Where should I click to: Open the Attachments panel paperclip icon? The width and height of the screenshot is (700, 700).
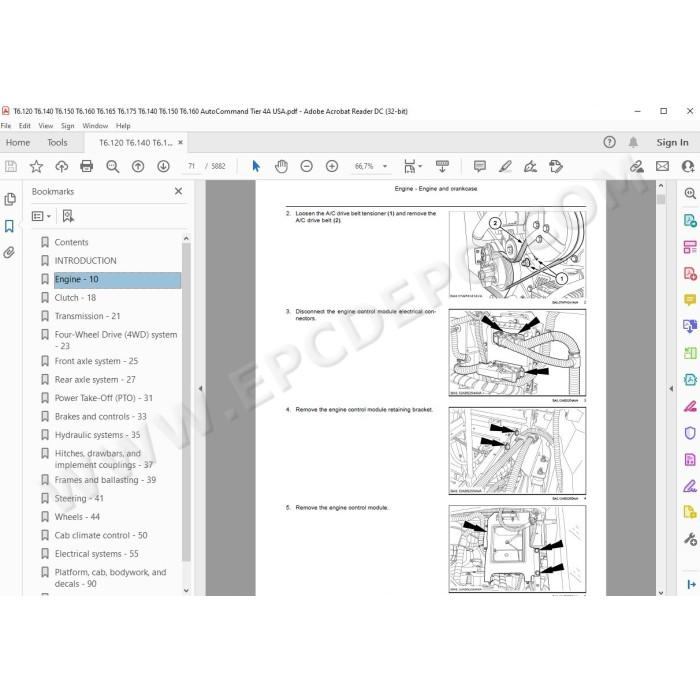[9, 253]
